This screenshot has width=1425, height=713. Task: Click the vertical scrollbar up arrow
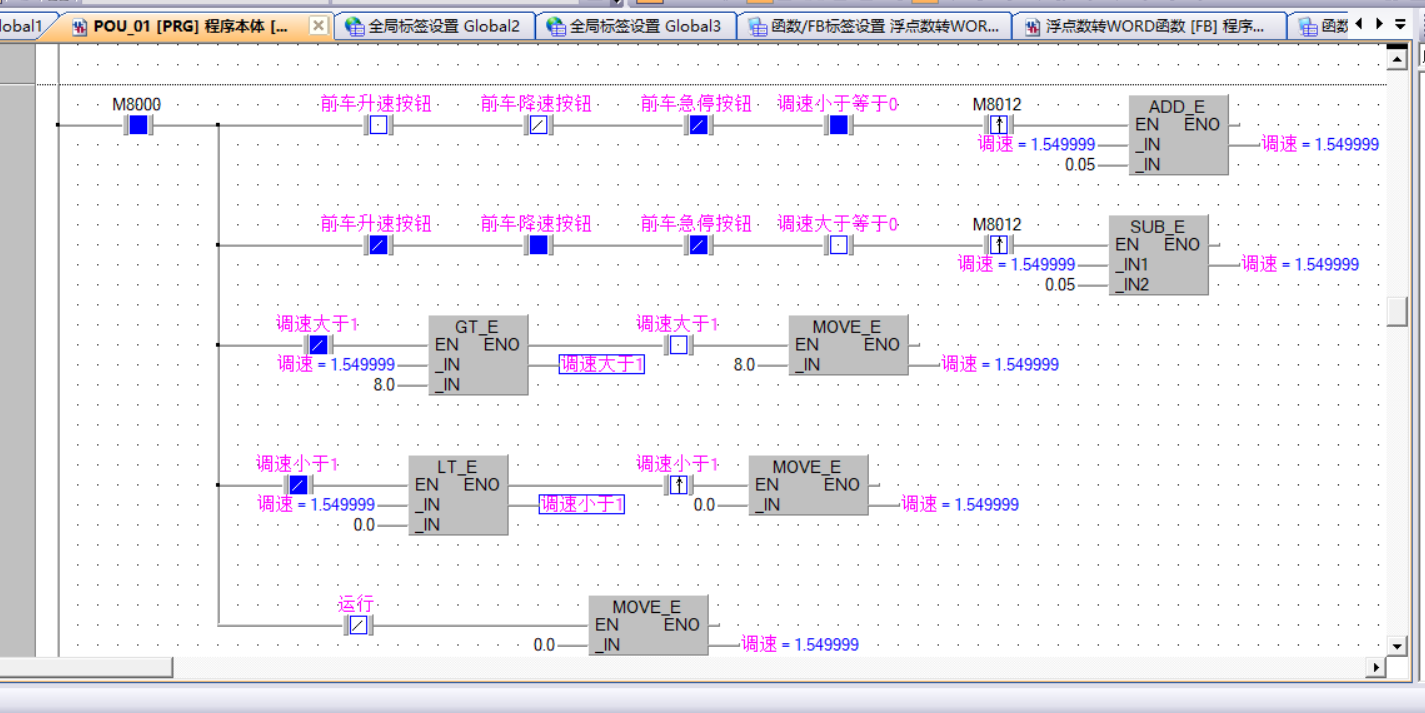coord(1397,61)
